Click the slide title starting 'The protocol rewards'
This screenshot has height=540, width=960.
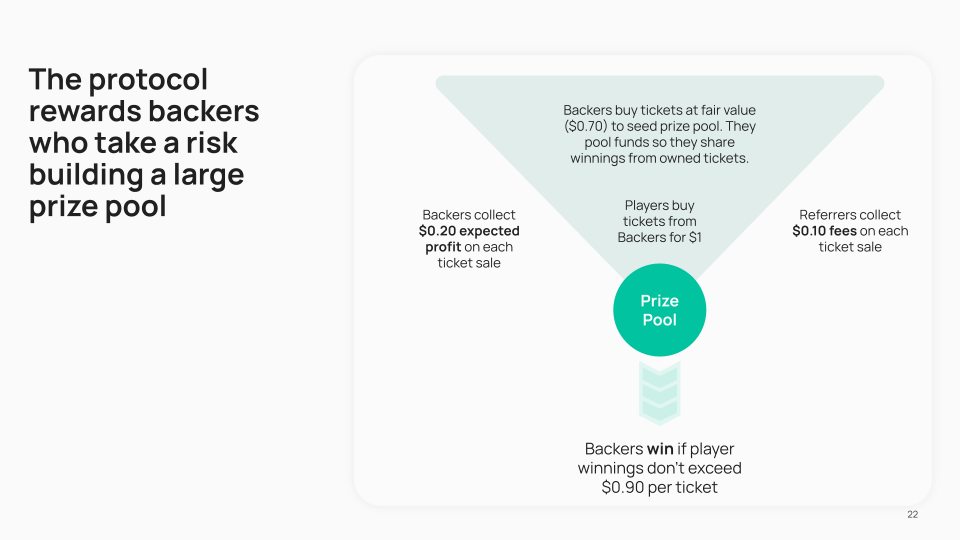(x=143, y=142)
